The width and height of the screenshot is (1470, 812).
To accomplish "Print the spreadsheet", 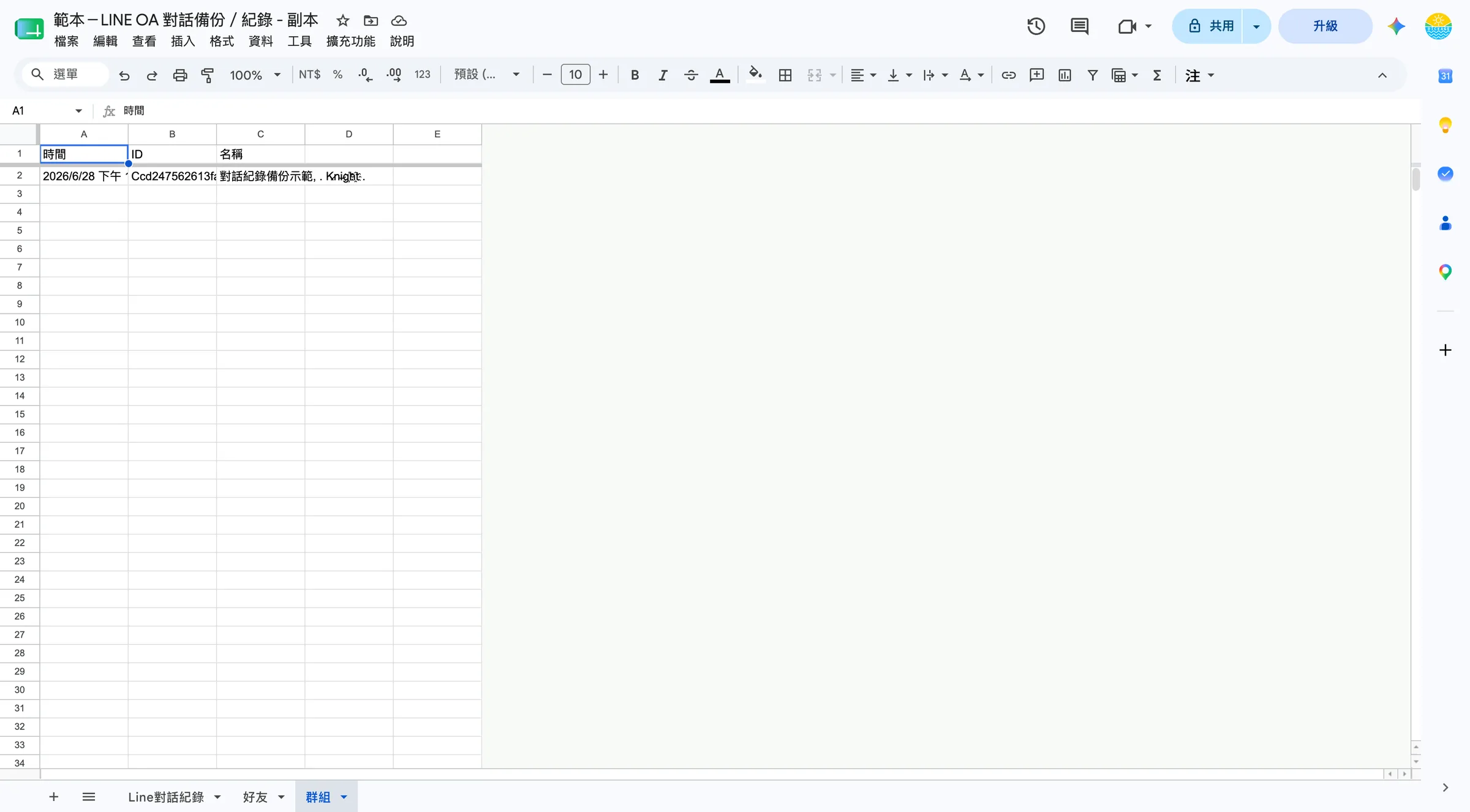I will pos(180,75).
